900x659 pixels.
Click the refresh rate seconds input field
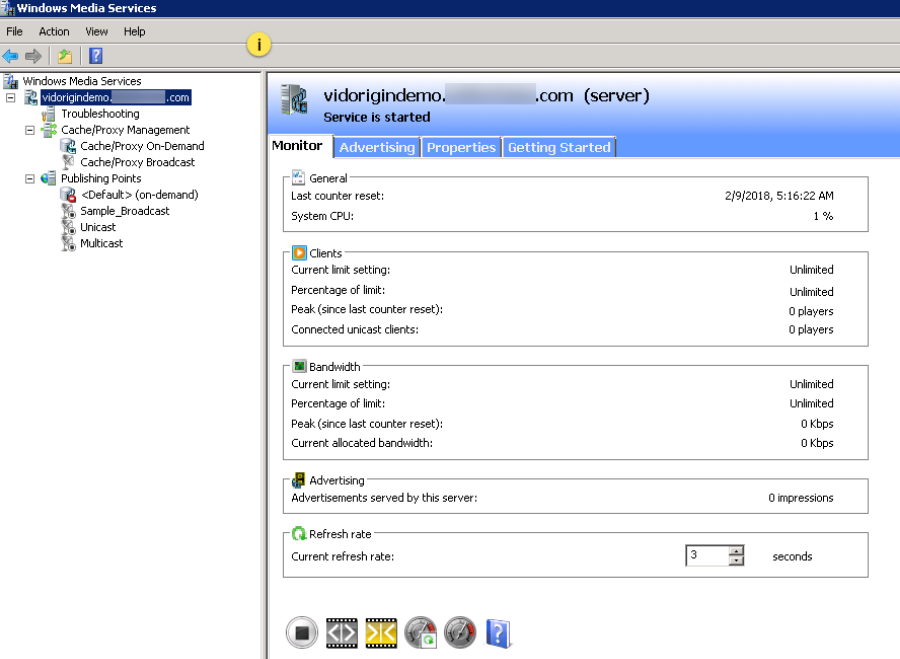(707, 556)
